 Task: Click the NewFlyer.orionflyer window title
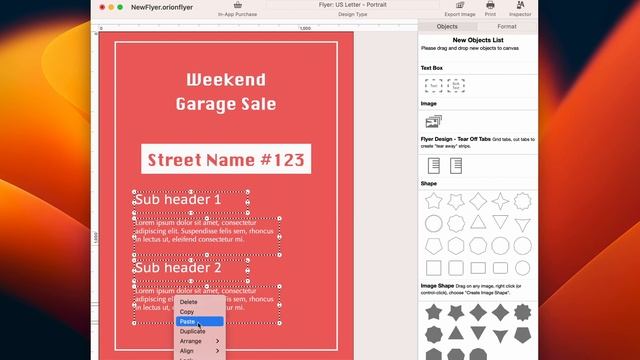[162, 7]
